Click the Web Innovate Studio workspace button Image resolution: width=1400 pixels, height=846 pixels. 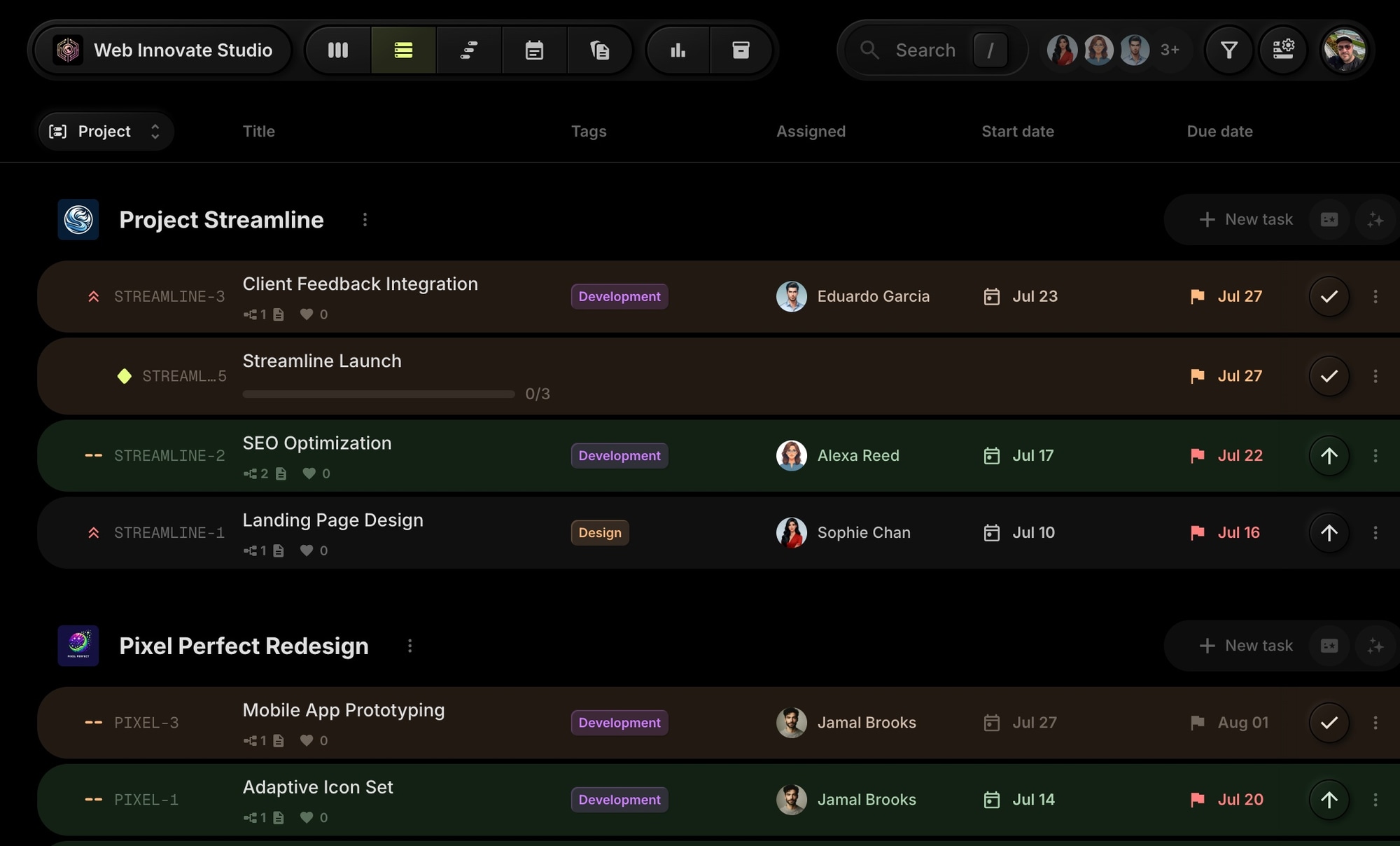162,50
